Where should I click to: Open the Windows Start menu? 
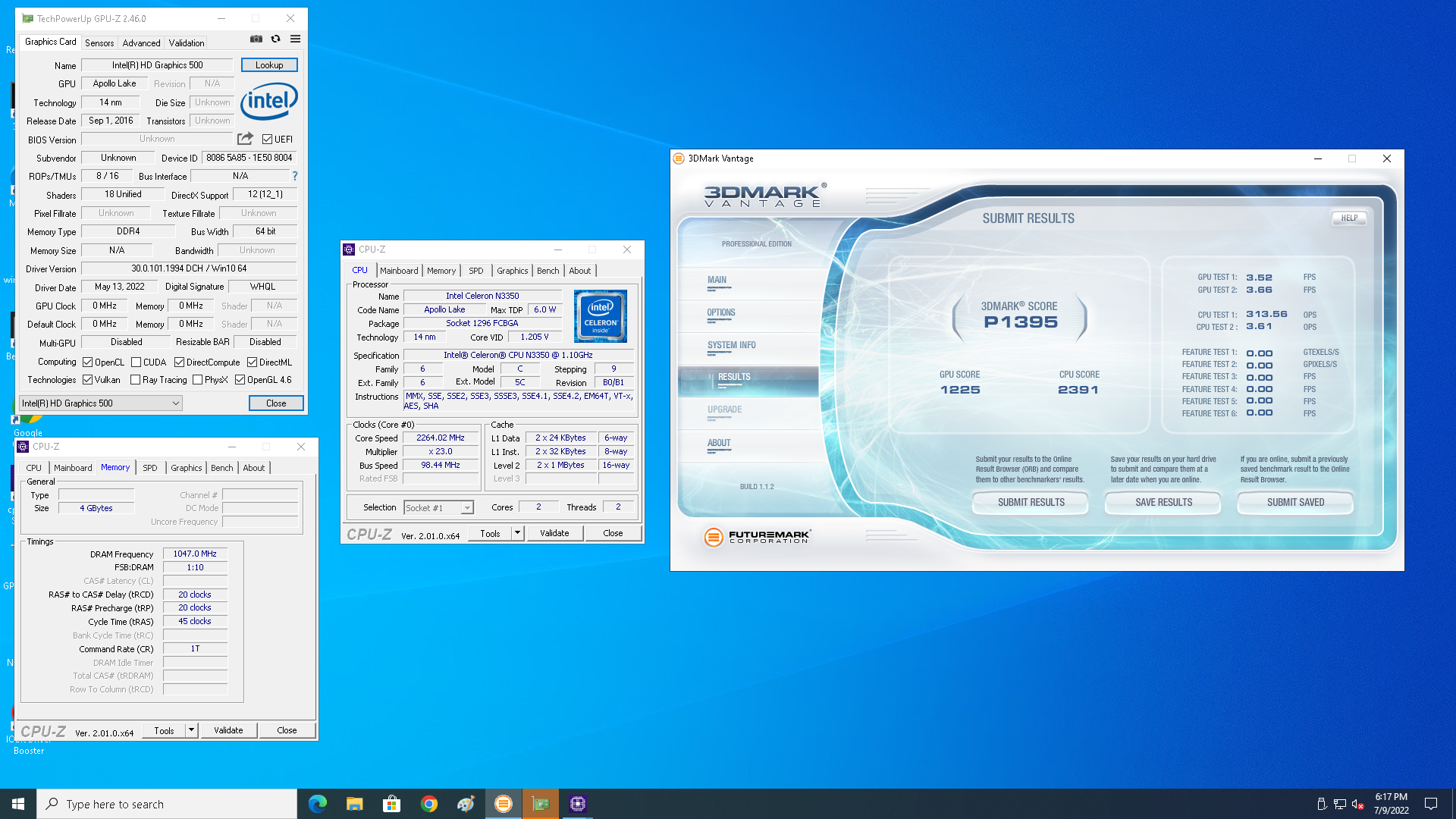[x=18, y=804]
